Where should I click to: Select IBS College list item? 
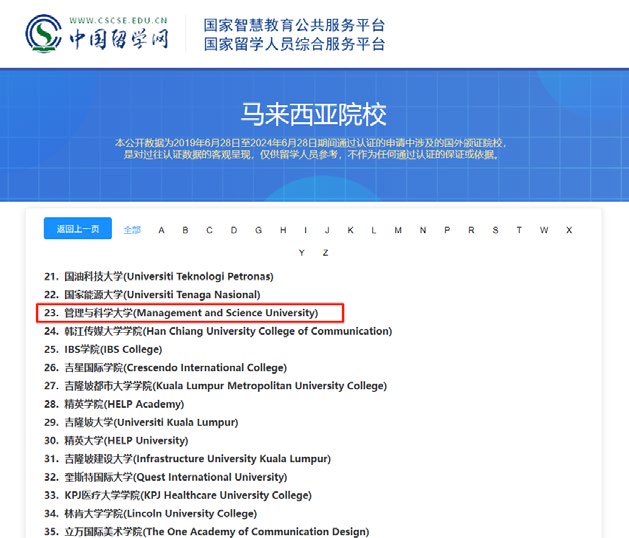click(x=112, y=349)
